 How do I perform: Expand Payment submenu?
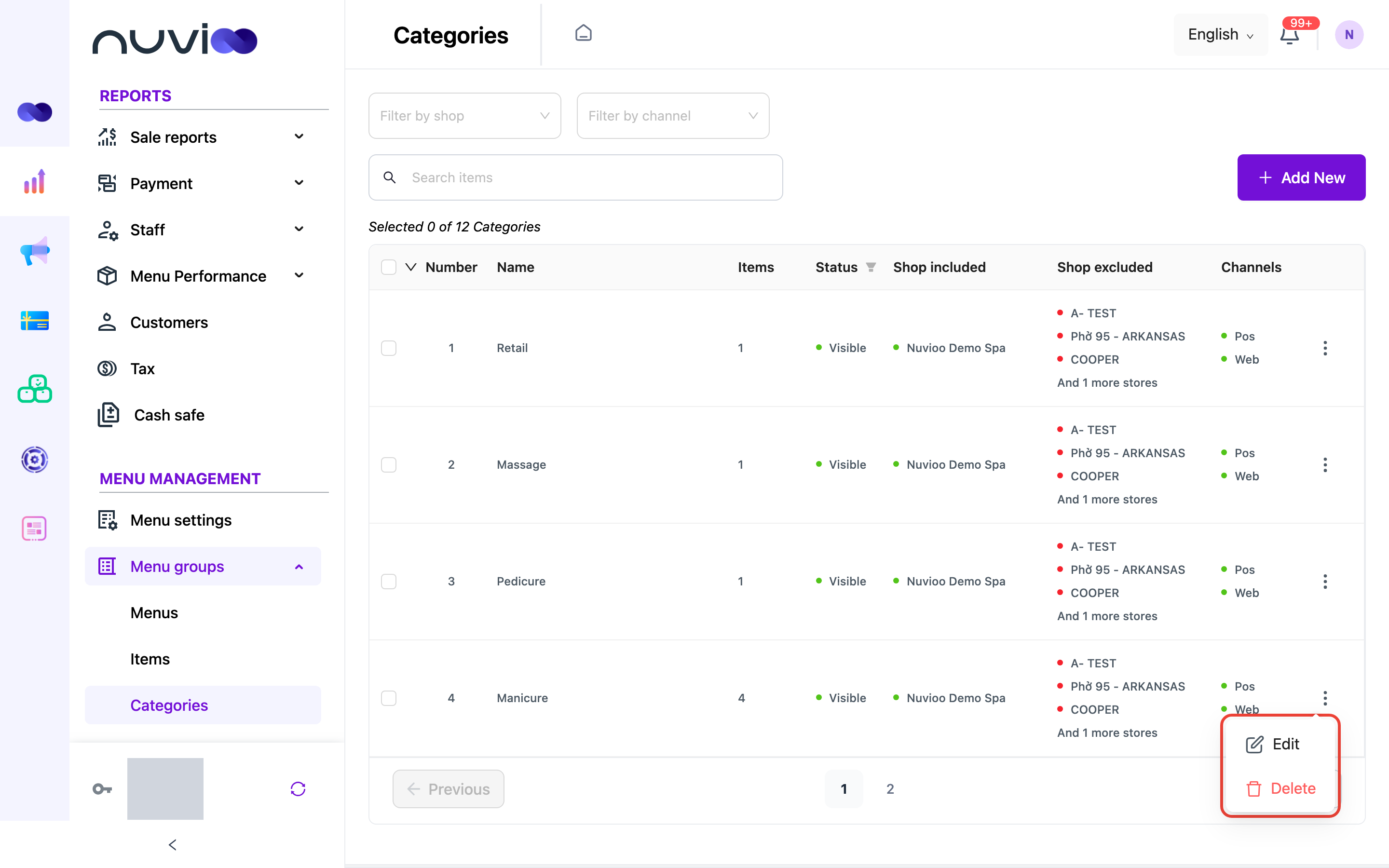202,183
